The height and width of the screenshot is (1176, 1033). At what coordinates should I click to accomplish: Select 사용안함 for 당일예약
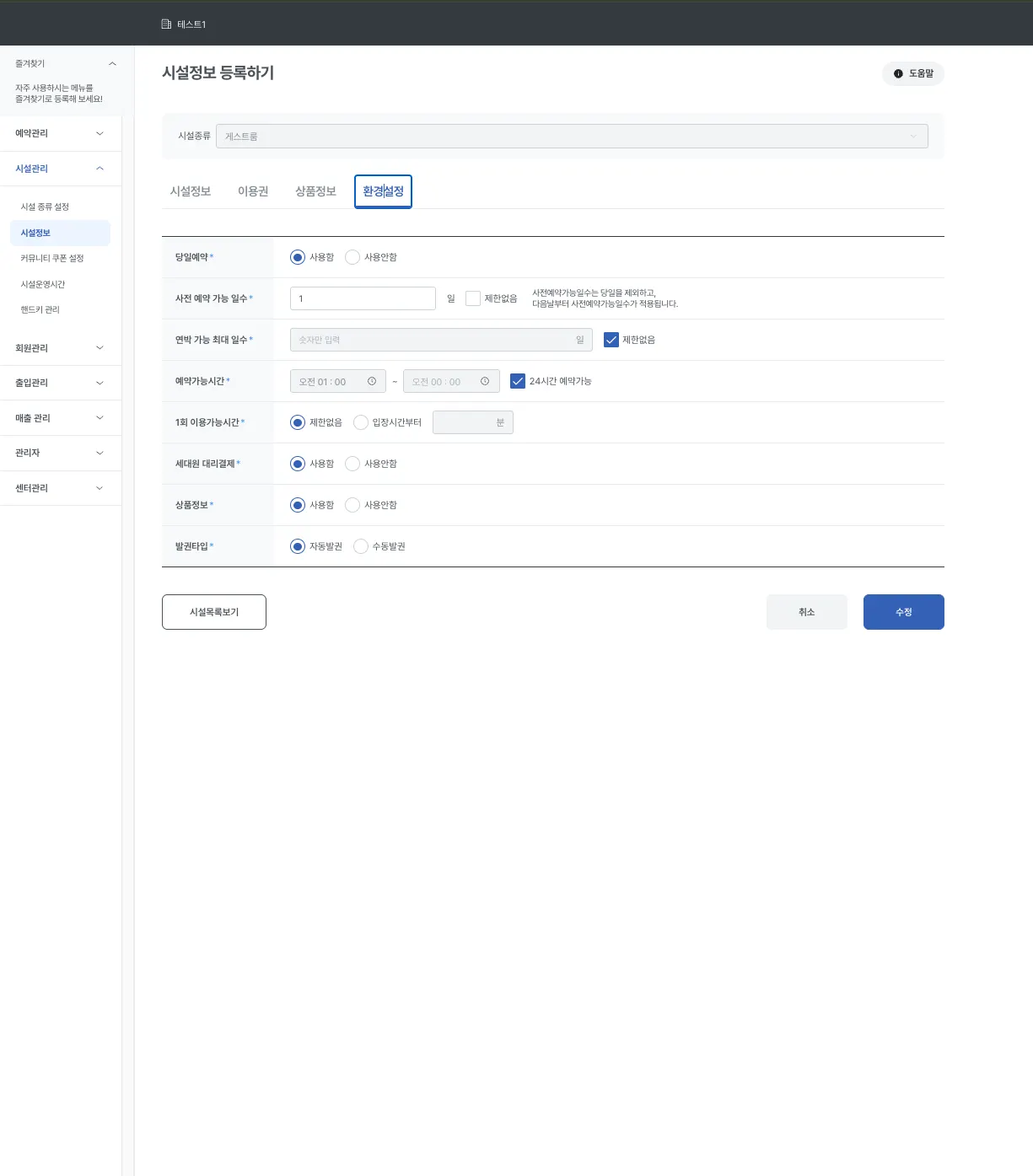click(x=352, y=257)
